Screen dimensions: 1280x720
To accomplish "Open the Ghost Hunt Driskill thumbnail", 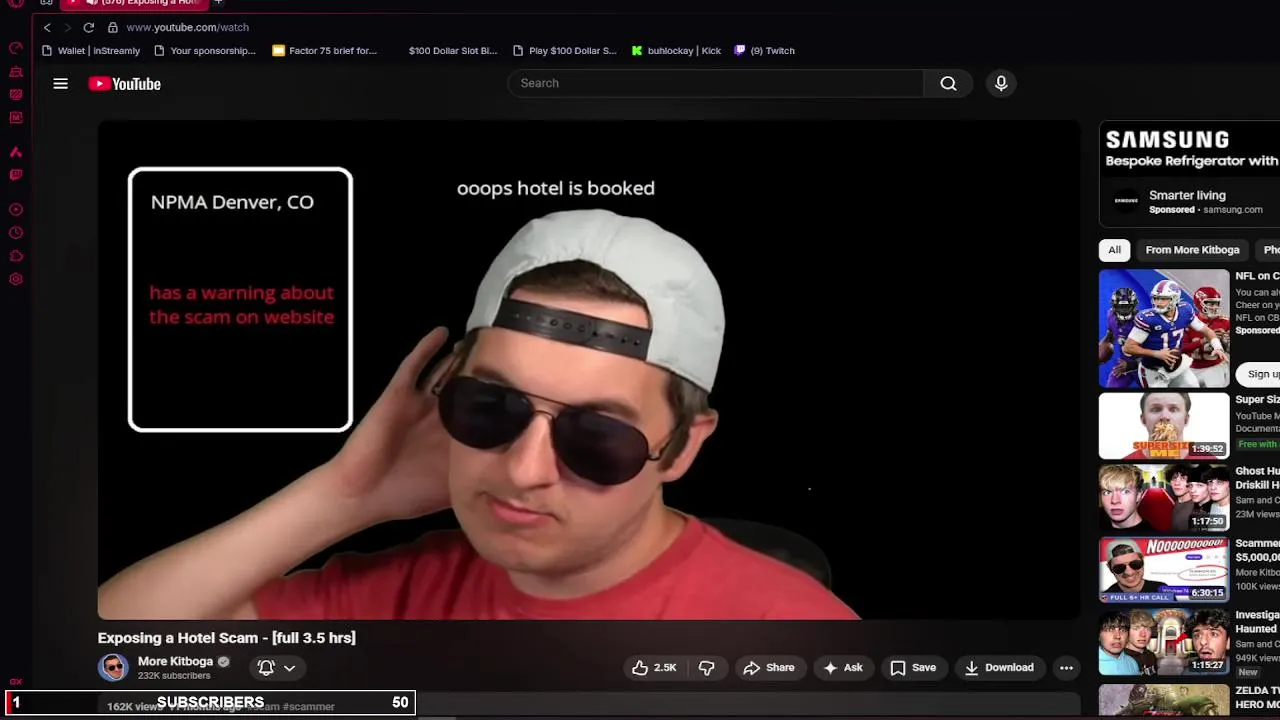I will coord(1164,498).
